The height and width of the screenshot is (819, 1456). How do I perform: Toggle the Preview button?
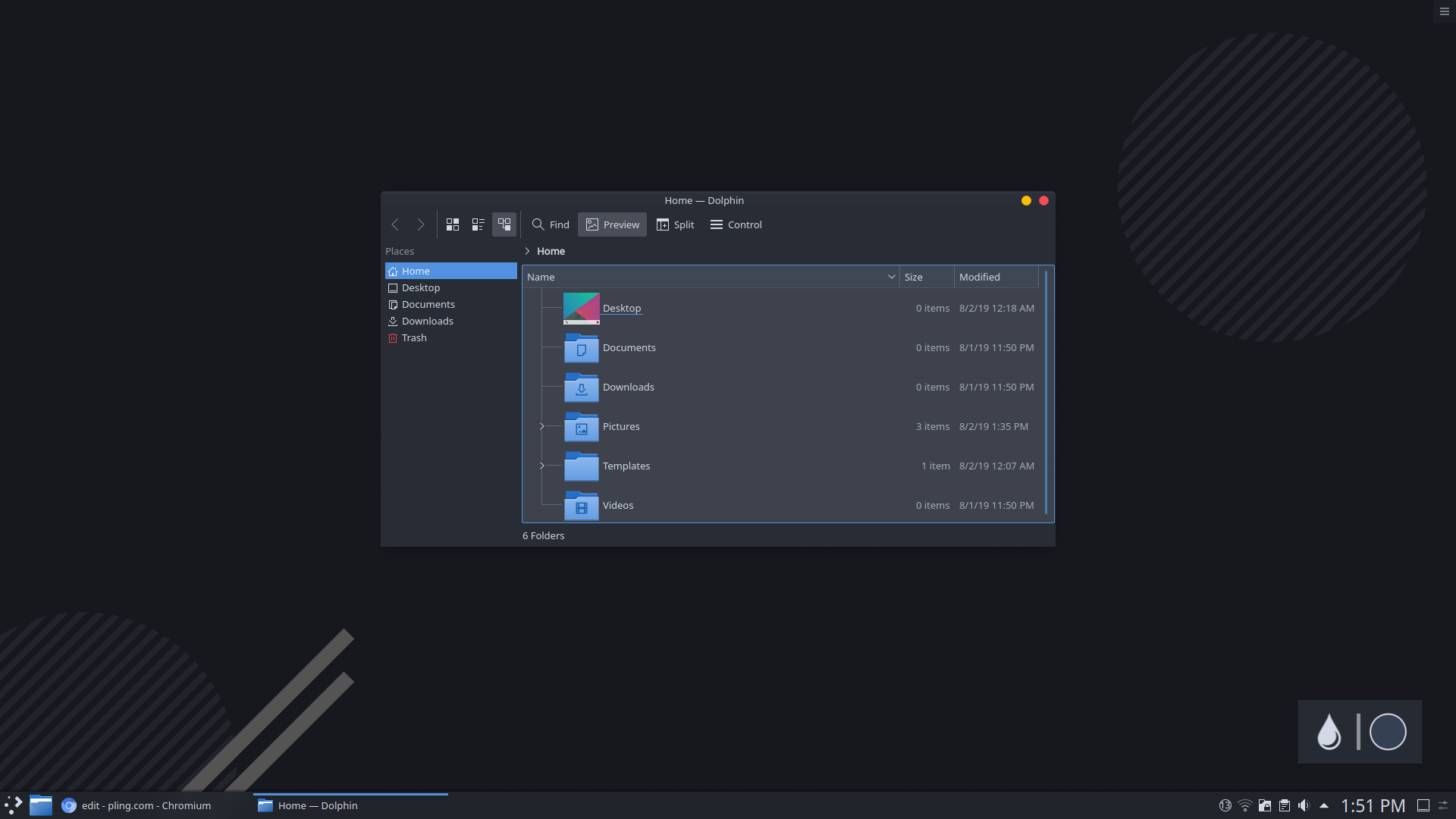[613, 224]
